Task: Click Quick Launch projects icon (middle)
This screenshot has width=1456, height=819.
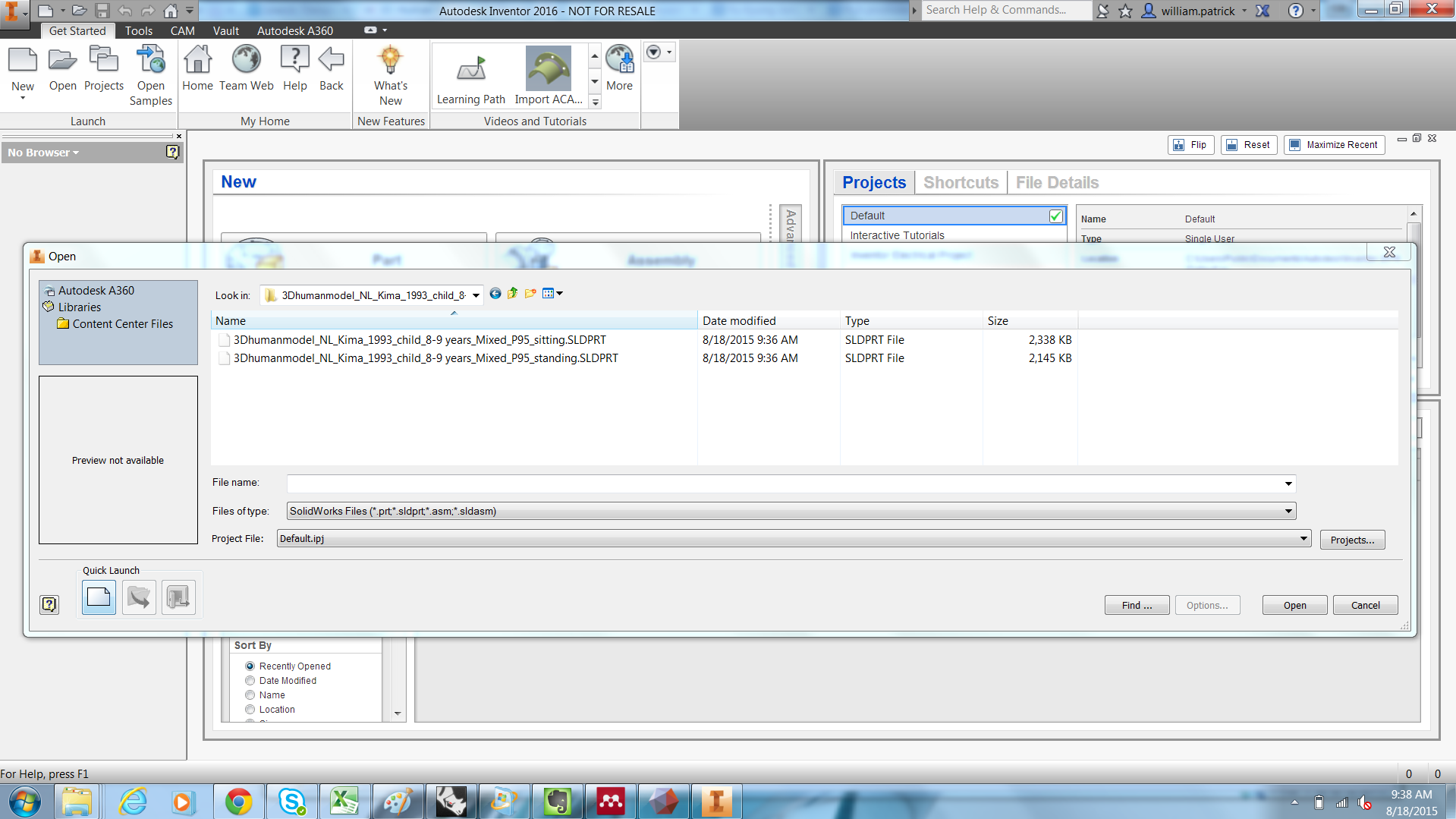Action: pyautogui.click(x=139, y=597)
